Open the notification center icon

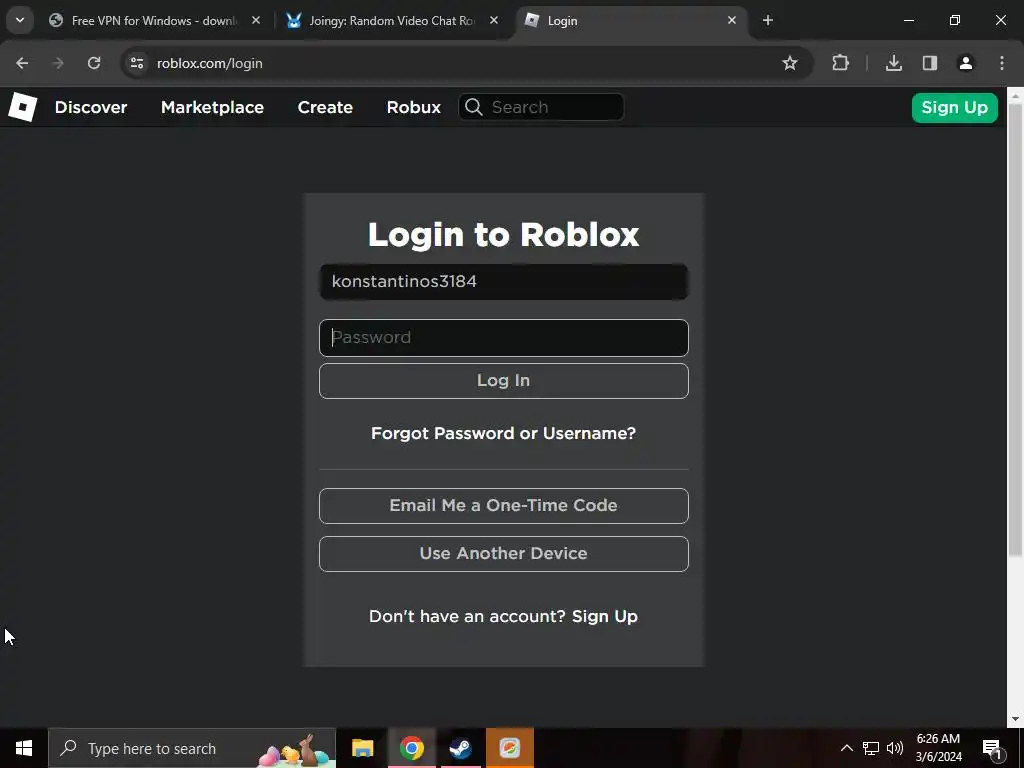coord(992,749)
